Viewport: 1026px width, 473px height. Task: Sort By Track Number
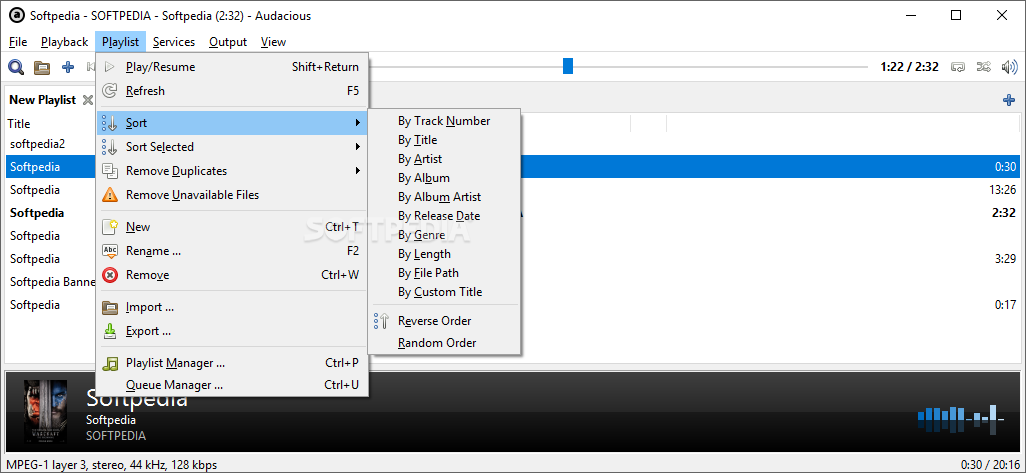click(444, 121)
